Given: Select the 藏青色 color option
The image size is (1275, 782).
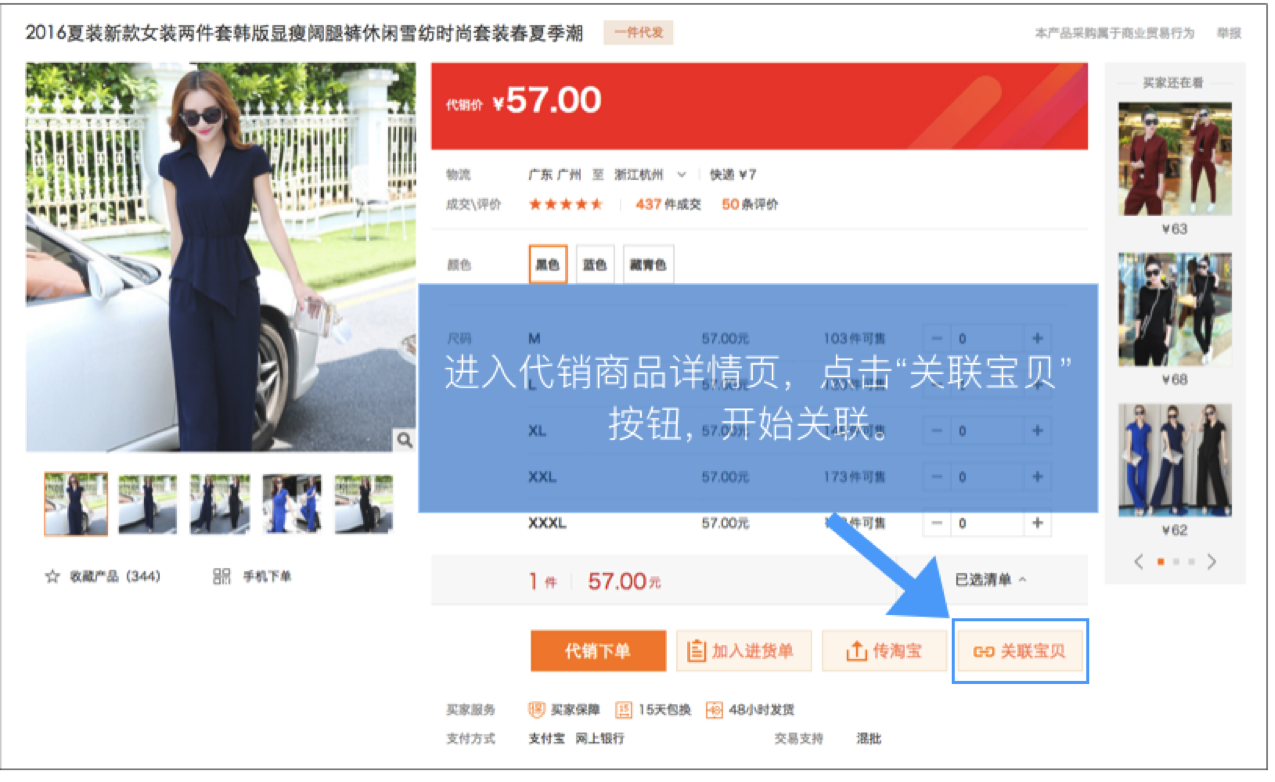Looking at the screenshot, I should pyautogui.click(x=648, y=264).
